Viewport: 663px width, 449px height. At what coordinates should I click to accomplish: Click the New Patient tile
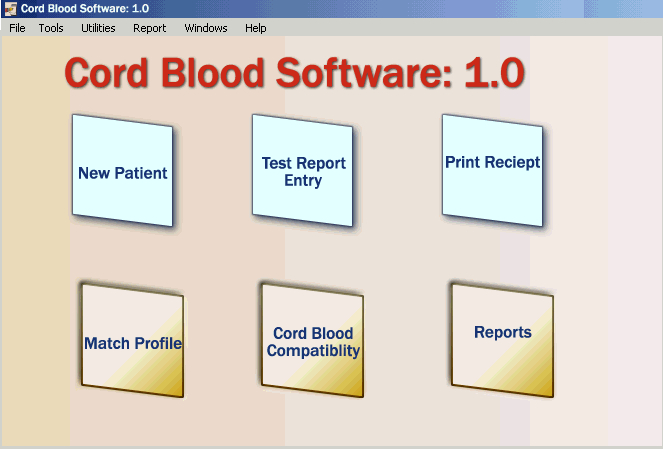pos(123,170)
